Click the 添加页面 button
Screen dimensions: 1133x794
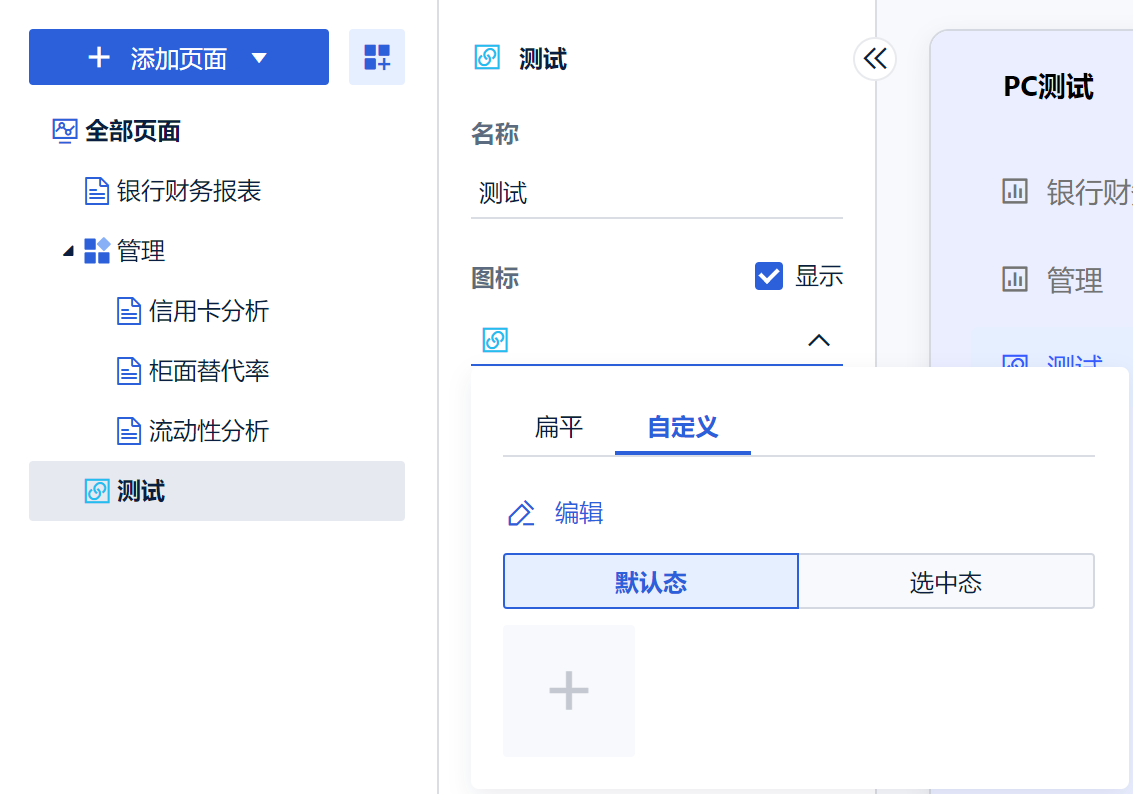[x=160, y=58]
